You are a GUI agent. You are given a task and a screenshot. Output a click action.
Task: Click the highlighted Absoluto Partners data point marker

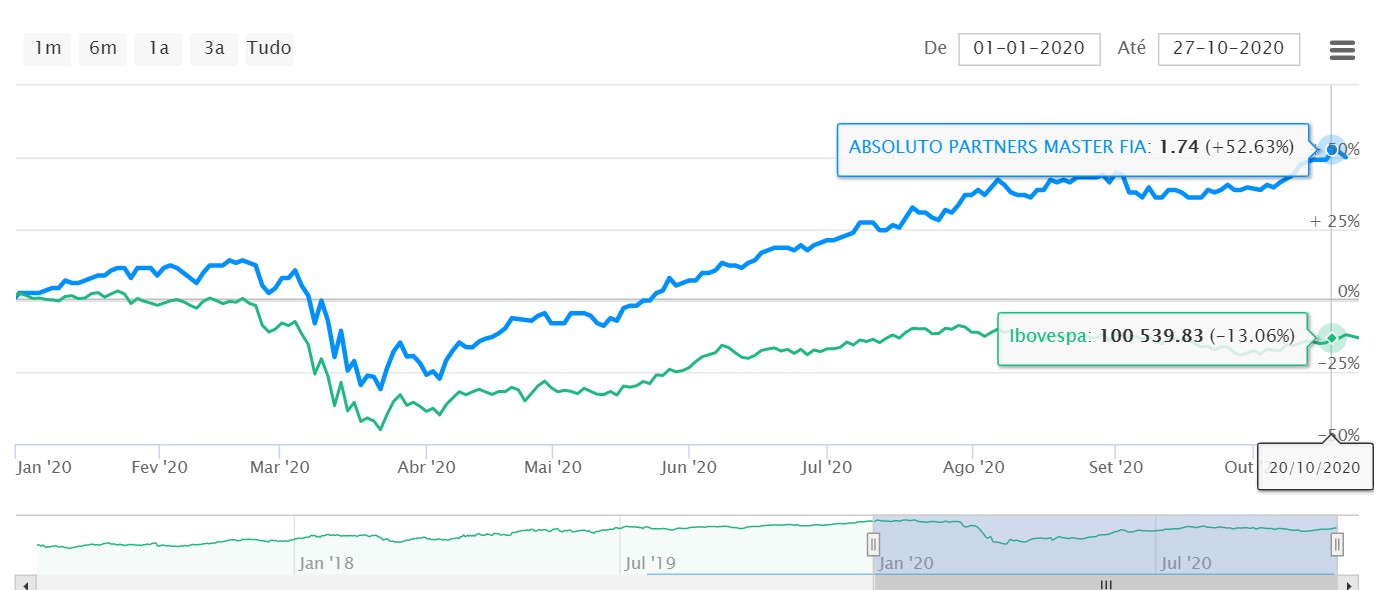pyautogui.click(x=1331, y=150)
